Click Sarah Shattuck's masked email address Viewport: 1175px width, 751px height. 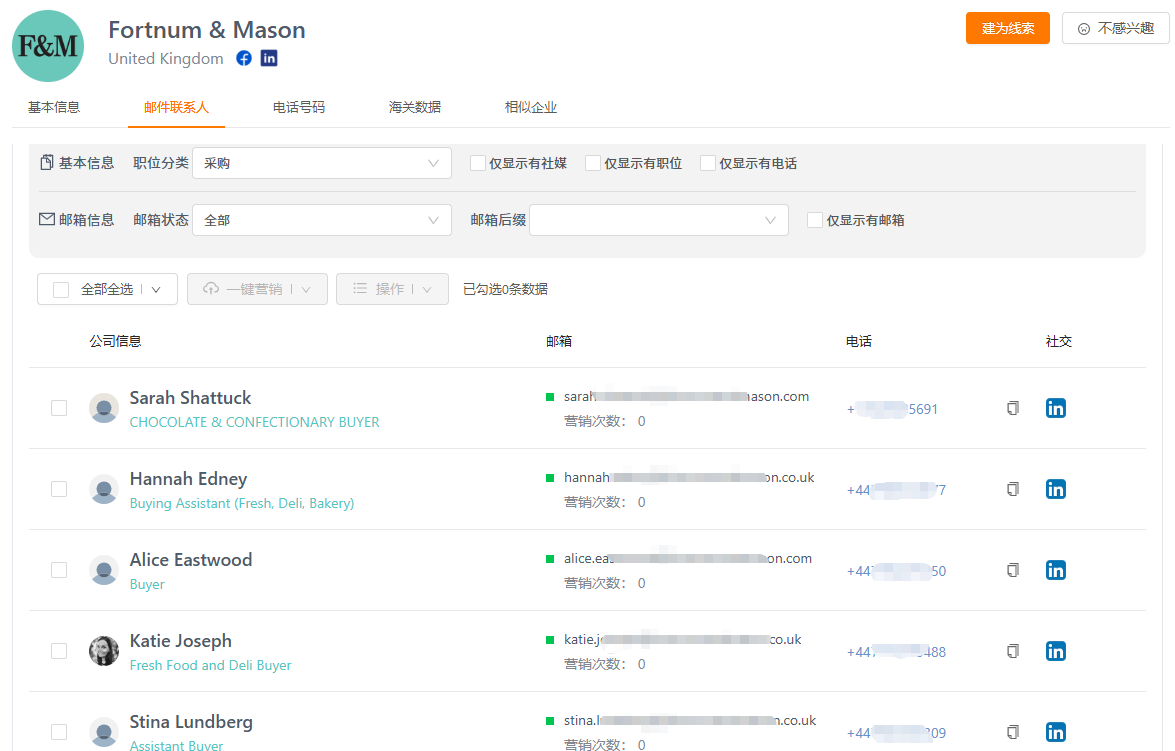[x=686, y=396]
